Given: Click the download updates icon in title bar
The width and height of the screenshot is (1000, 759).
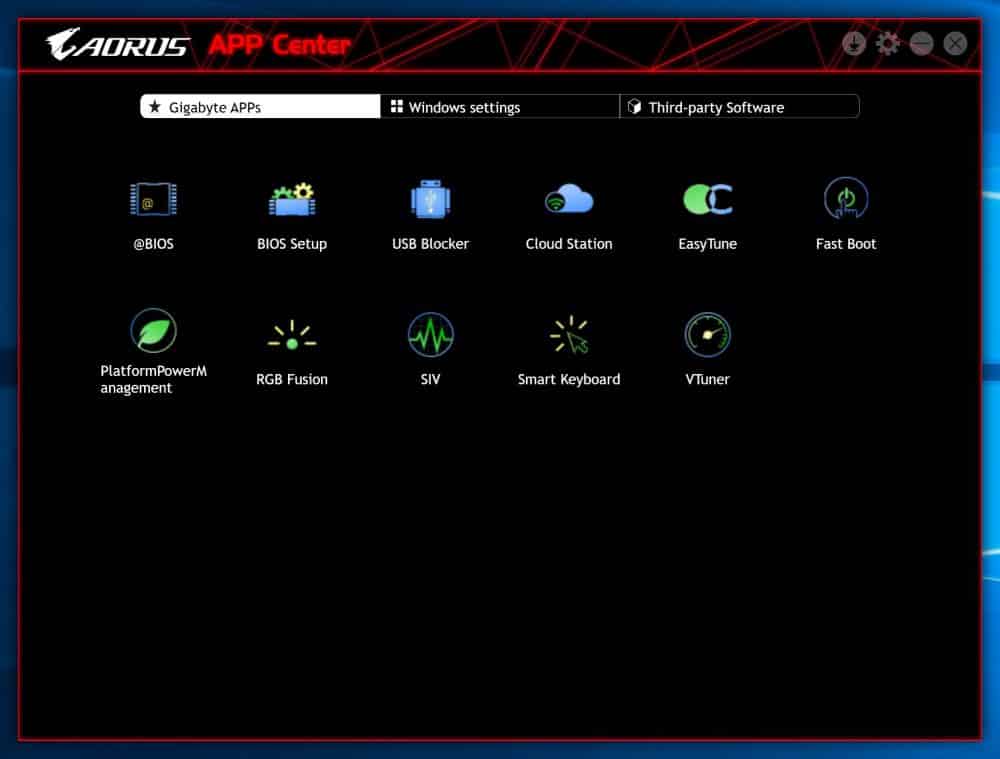Looking at the screenshot, I should tap(853, 44).
